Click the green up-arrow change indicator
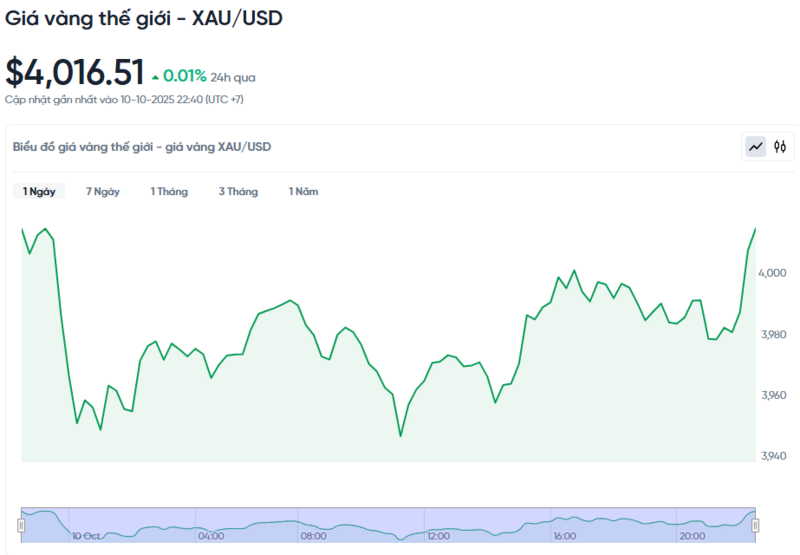This screenshot has width=800, height=555. point(155,76)
